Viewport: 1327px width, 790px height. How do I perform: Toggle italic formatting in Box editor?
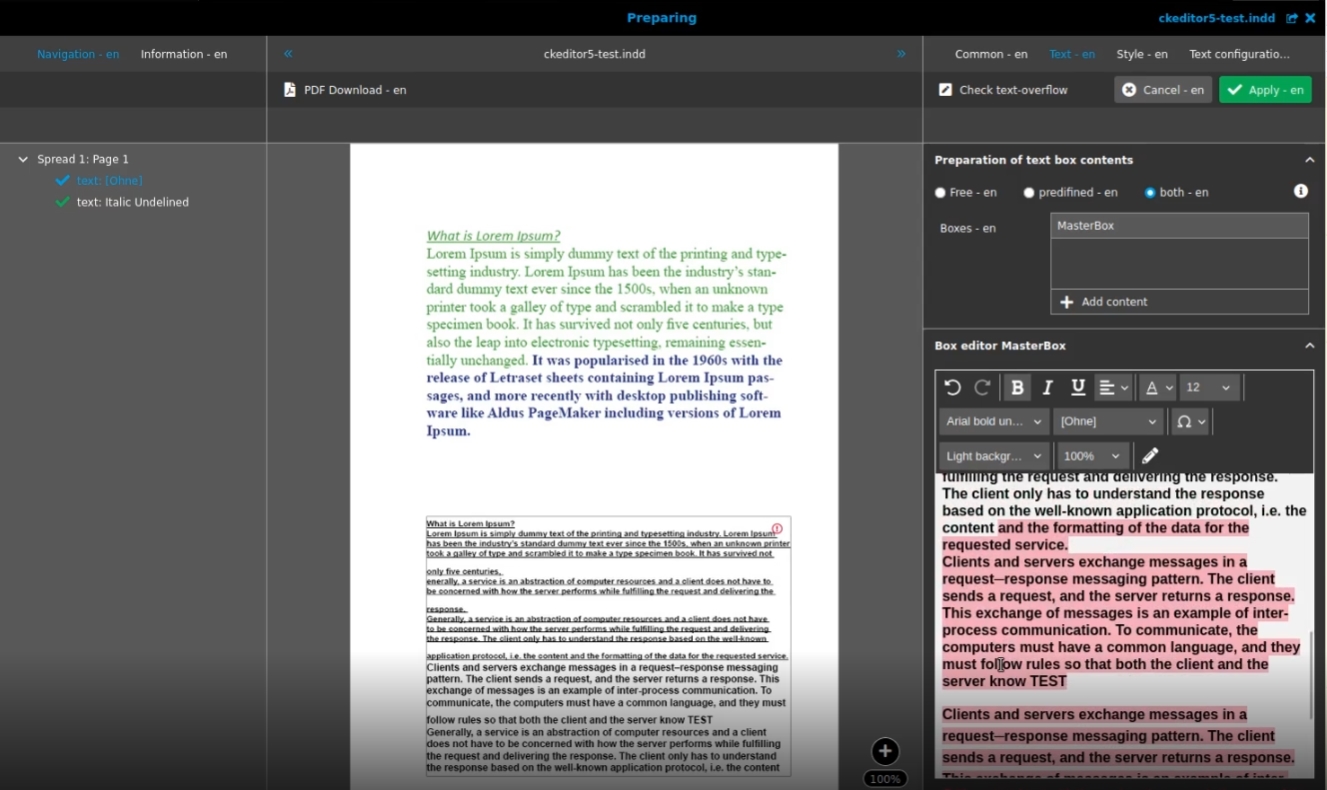pos(1047,388)
